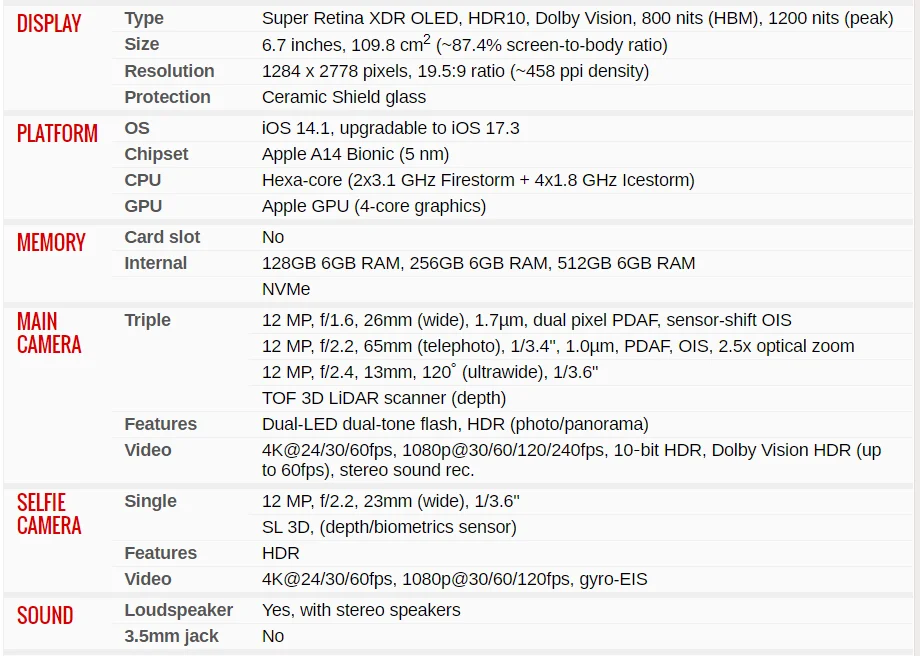Viewport: 920px width, 656px height.
Task: Select the Triple main camera label
Action: pos(147,320)
